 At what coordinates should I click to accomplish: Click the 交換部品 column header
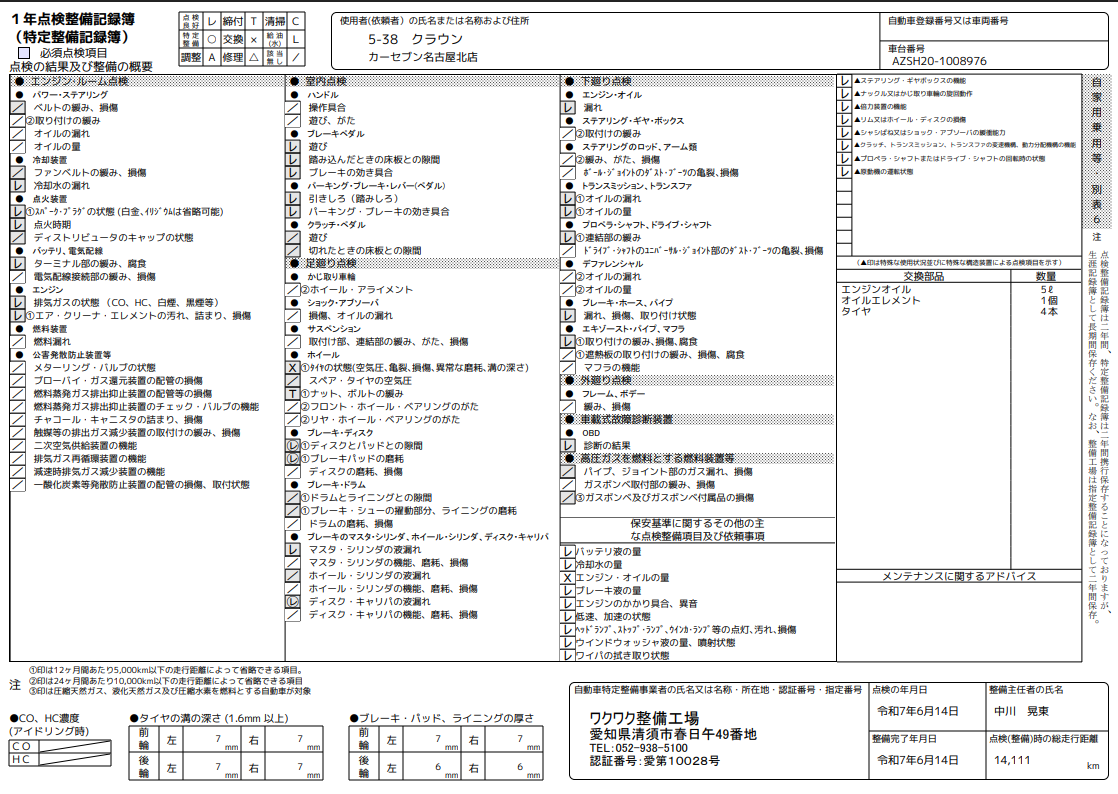tap(923, 277)
